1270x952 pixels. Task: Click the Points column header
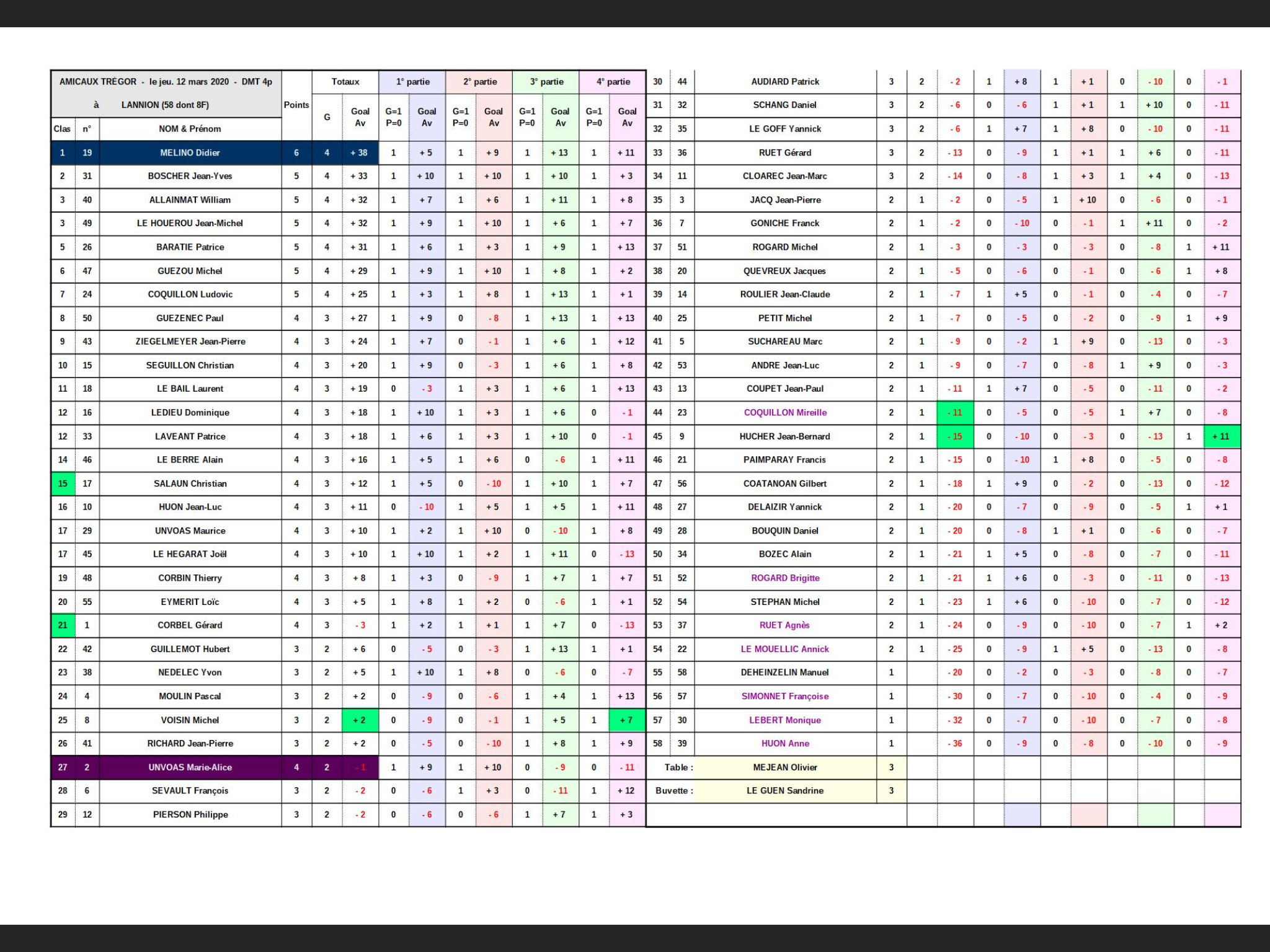pos(296,105)
